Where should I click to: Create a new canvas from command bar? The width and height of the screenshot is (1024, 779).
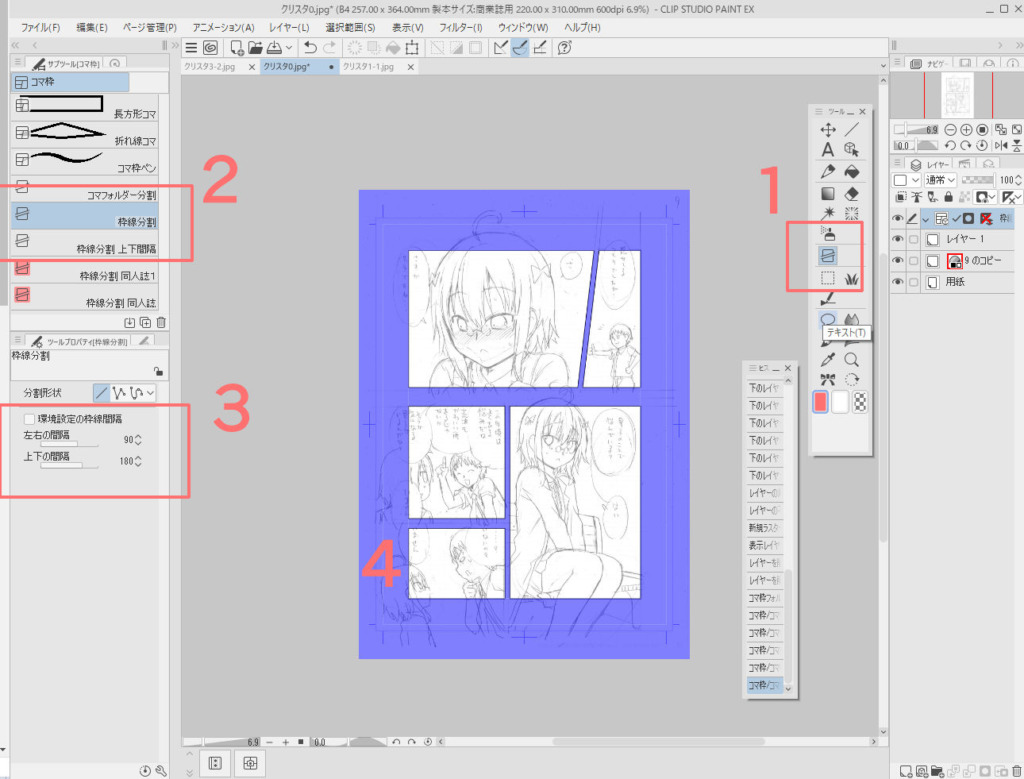pyautogui.click(x=237, y=48)
